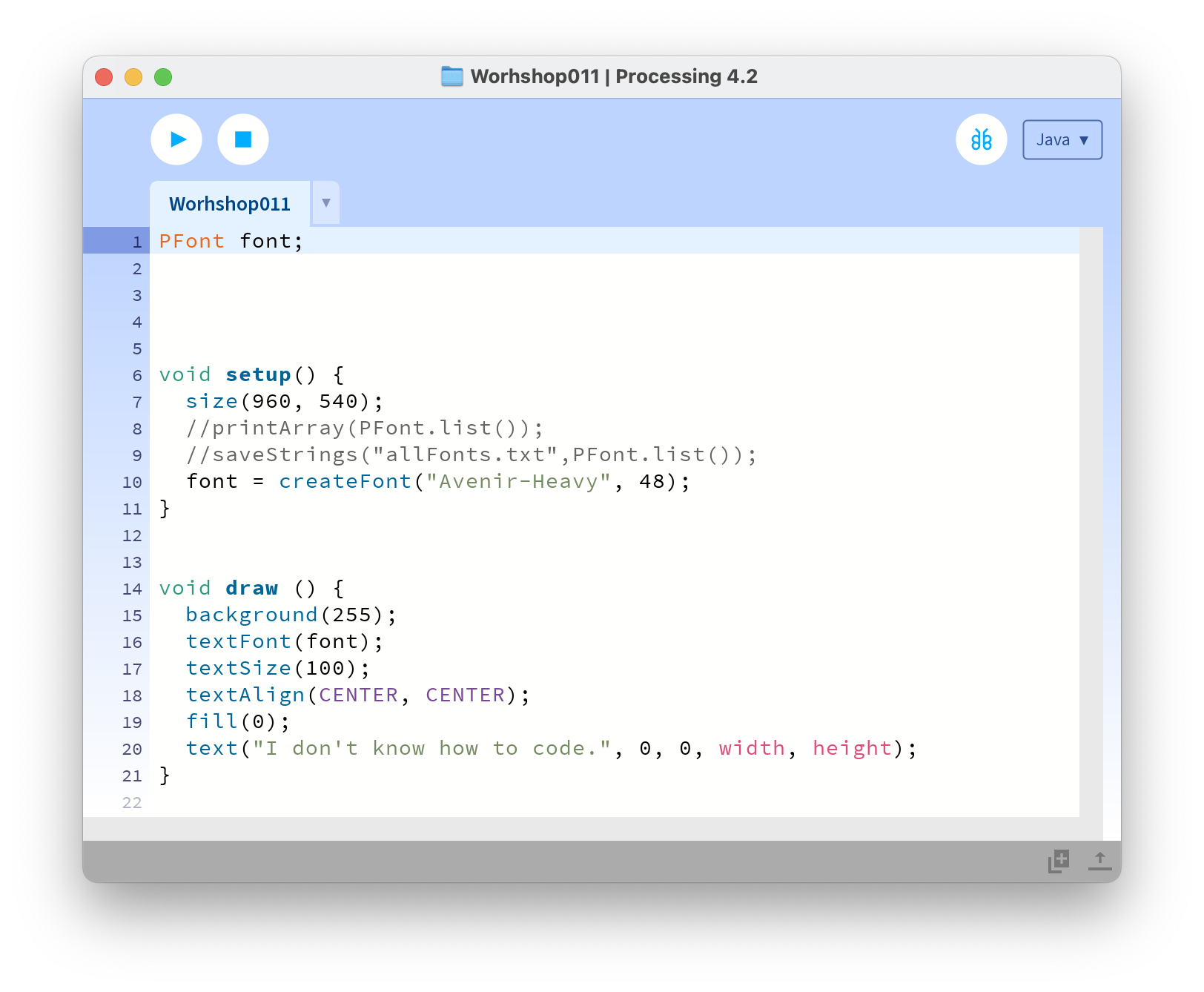Click line number 14 beside void draw
This screenshot has width=1204, height=992.
[132, 589]
